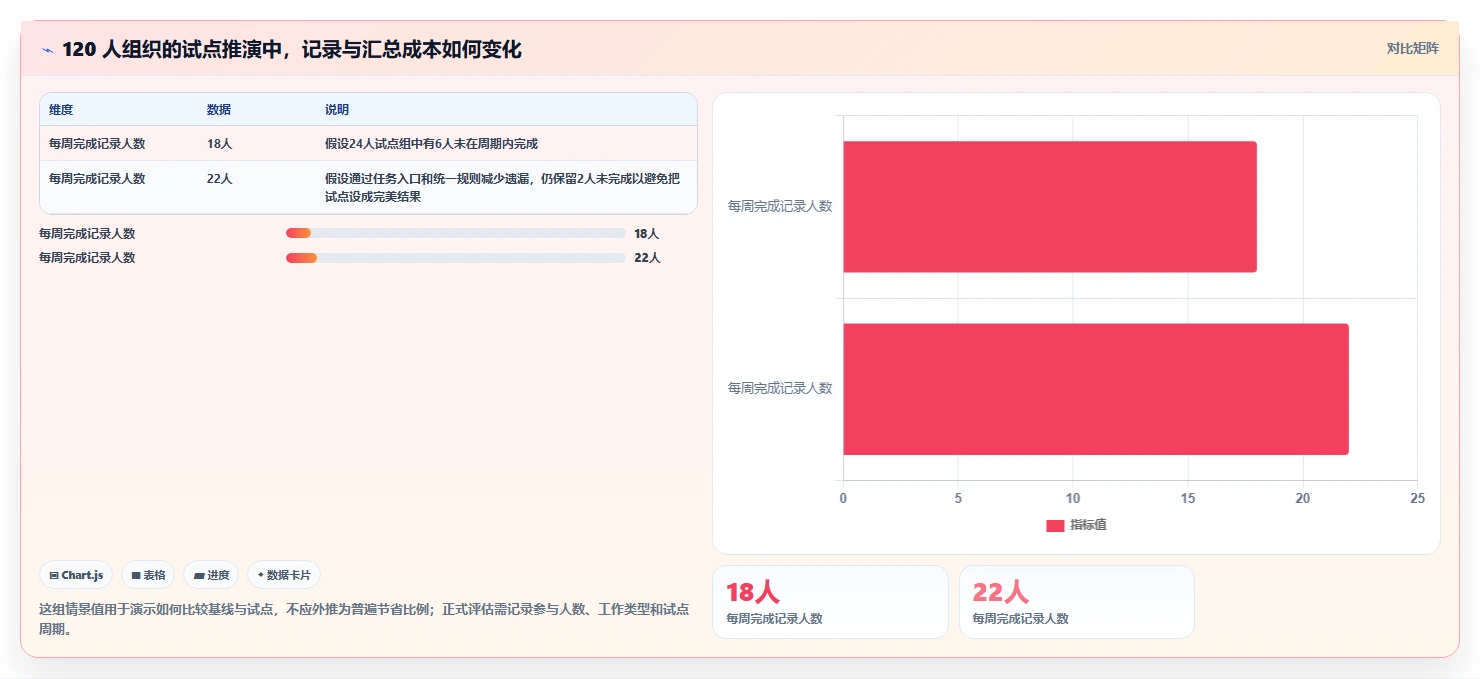Image resolution: width=1480 pixels, height=679 pixels.
Task: Click the chart bar reaching 22
Action: 1096,389
